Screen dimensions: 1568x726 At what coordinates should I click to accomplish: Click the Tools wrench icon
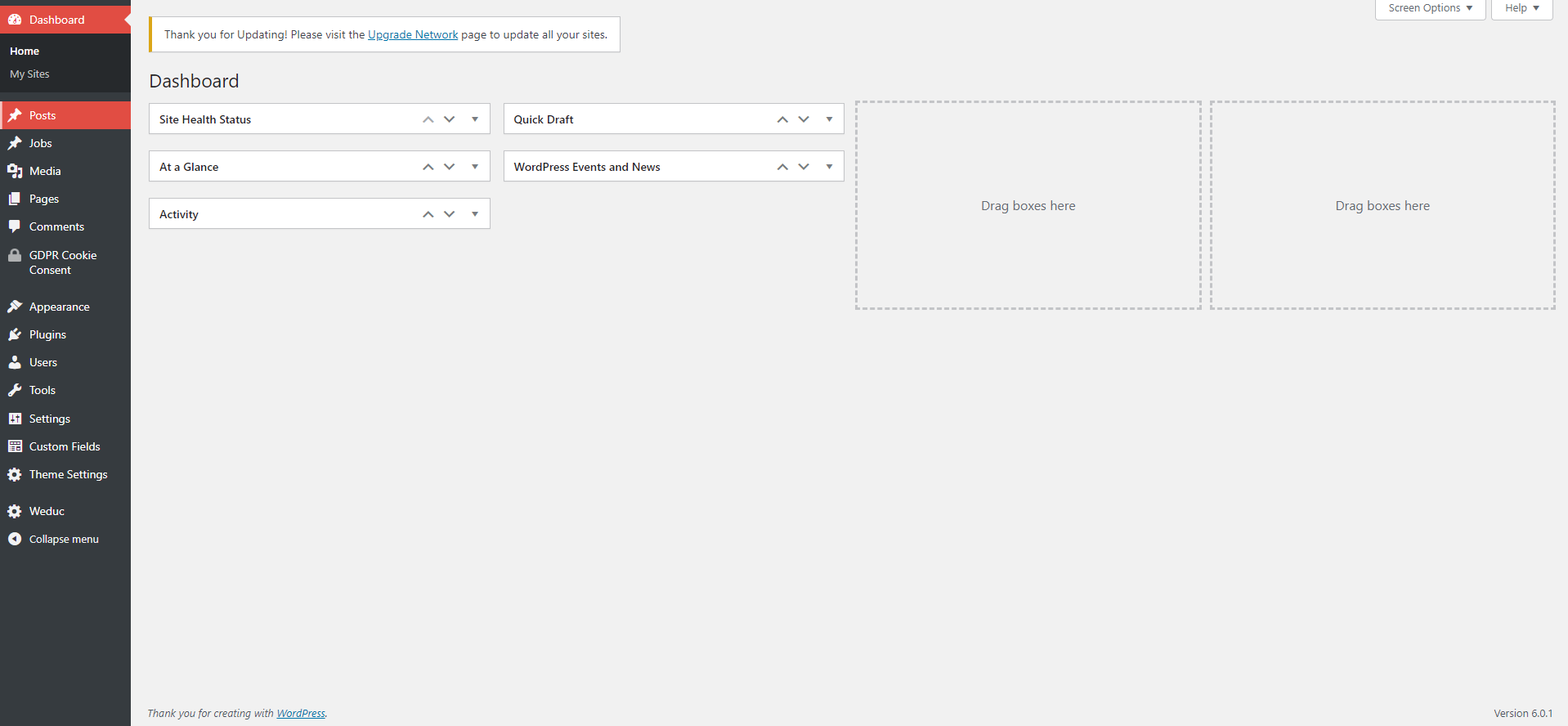point(15,390)
